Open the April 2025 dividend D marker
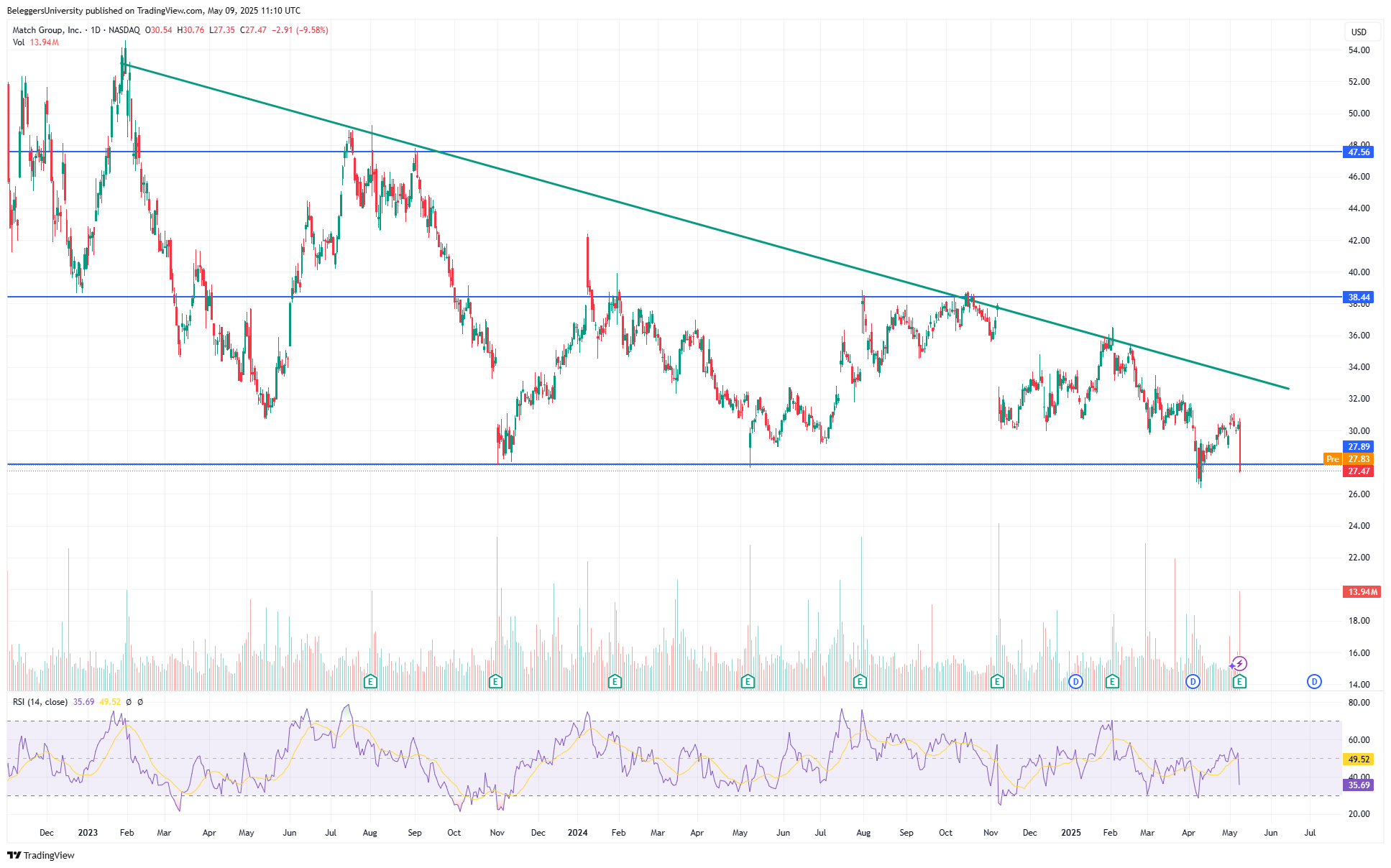The height and width of the screenshot is (868, 1391). (1193, 681)
